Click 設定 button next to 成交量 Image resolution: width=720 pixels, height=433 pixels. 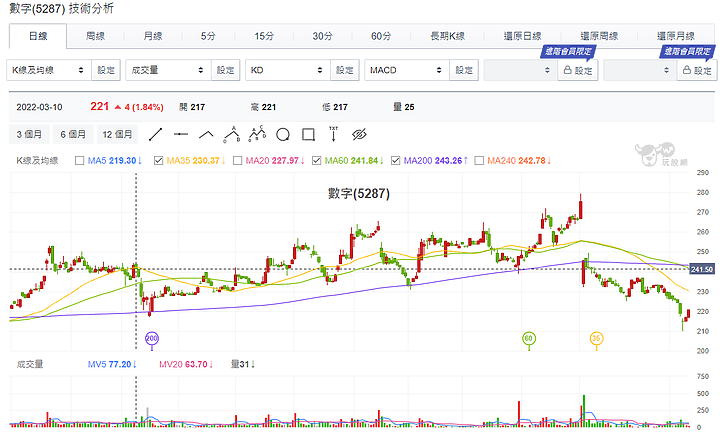click(225, 70)
